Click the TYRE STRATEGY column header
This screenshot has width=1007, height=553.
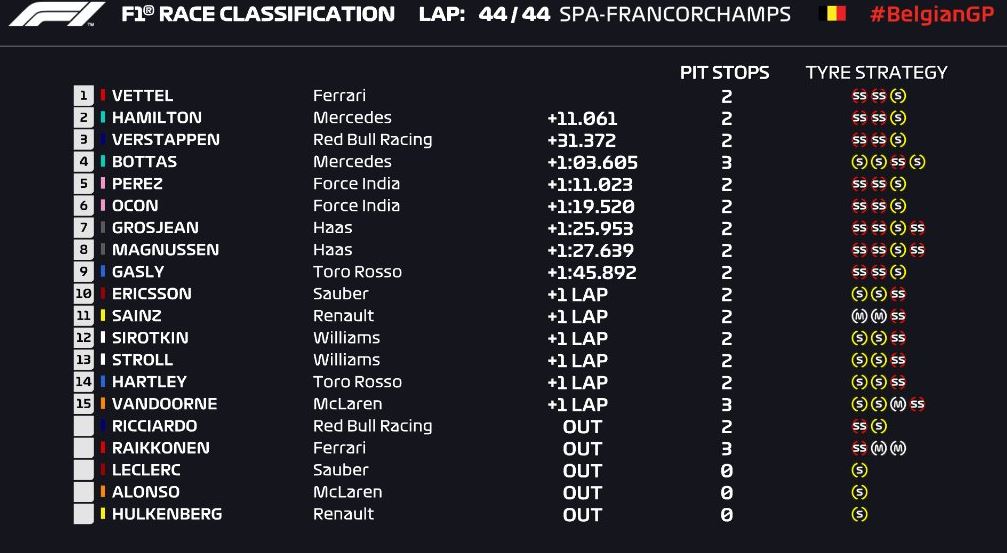click(877, 73)
